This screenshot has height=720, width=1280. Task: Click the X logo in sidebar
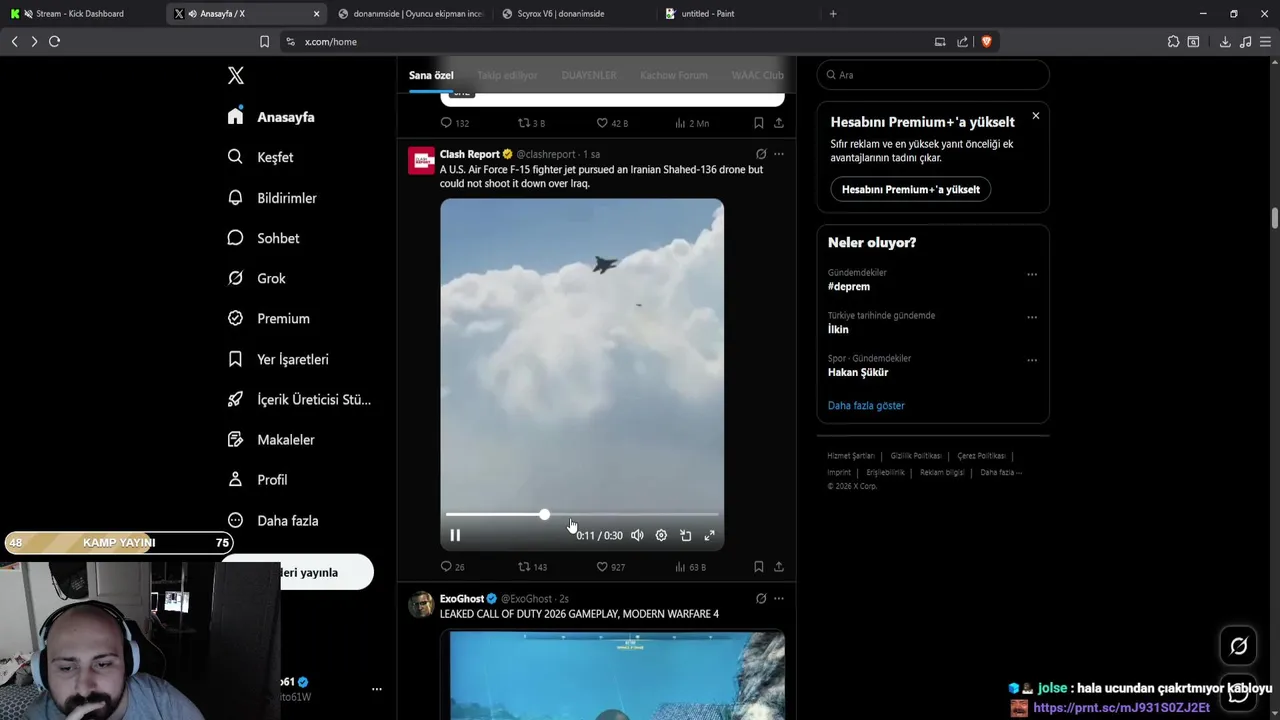[x=236, y=76]
